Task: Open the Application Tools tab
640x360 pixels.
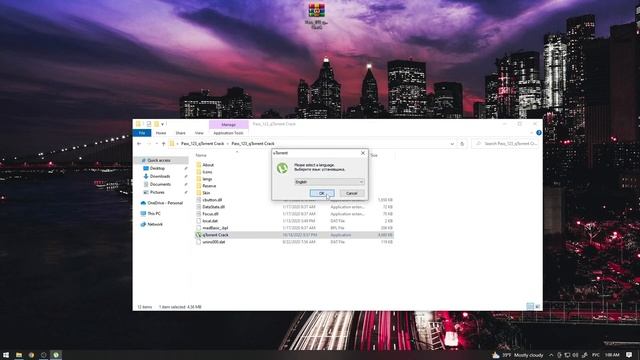Action: point(228,133)
